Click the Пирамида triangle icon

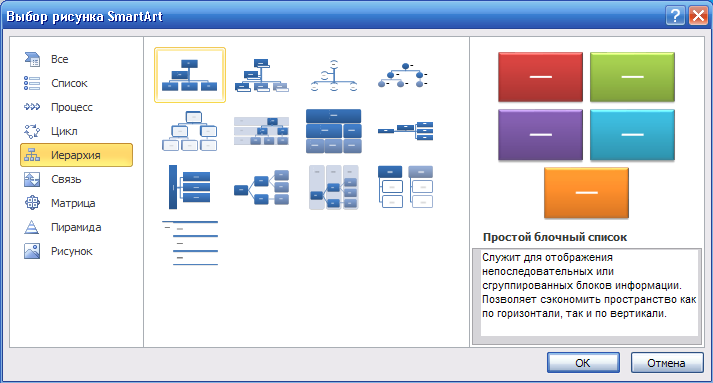pyautogui.click(x=32, y=227)
